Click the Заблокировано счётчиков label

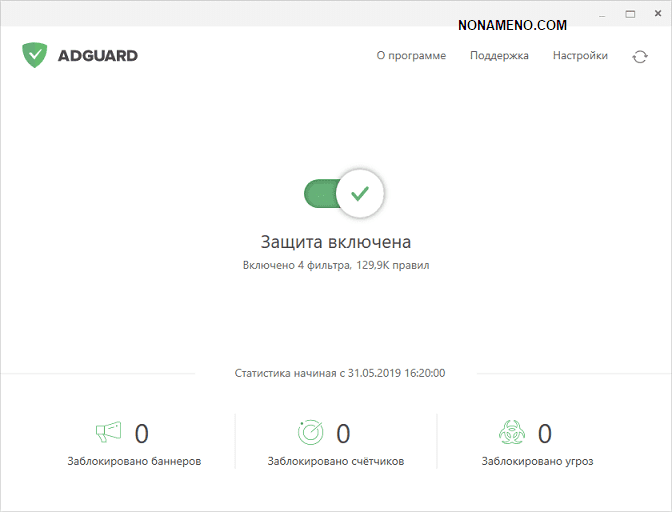(336, 462)
